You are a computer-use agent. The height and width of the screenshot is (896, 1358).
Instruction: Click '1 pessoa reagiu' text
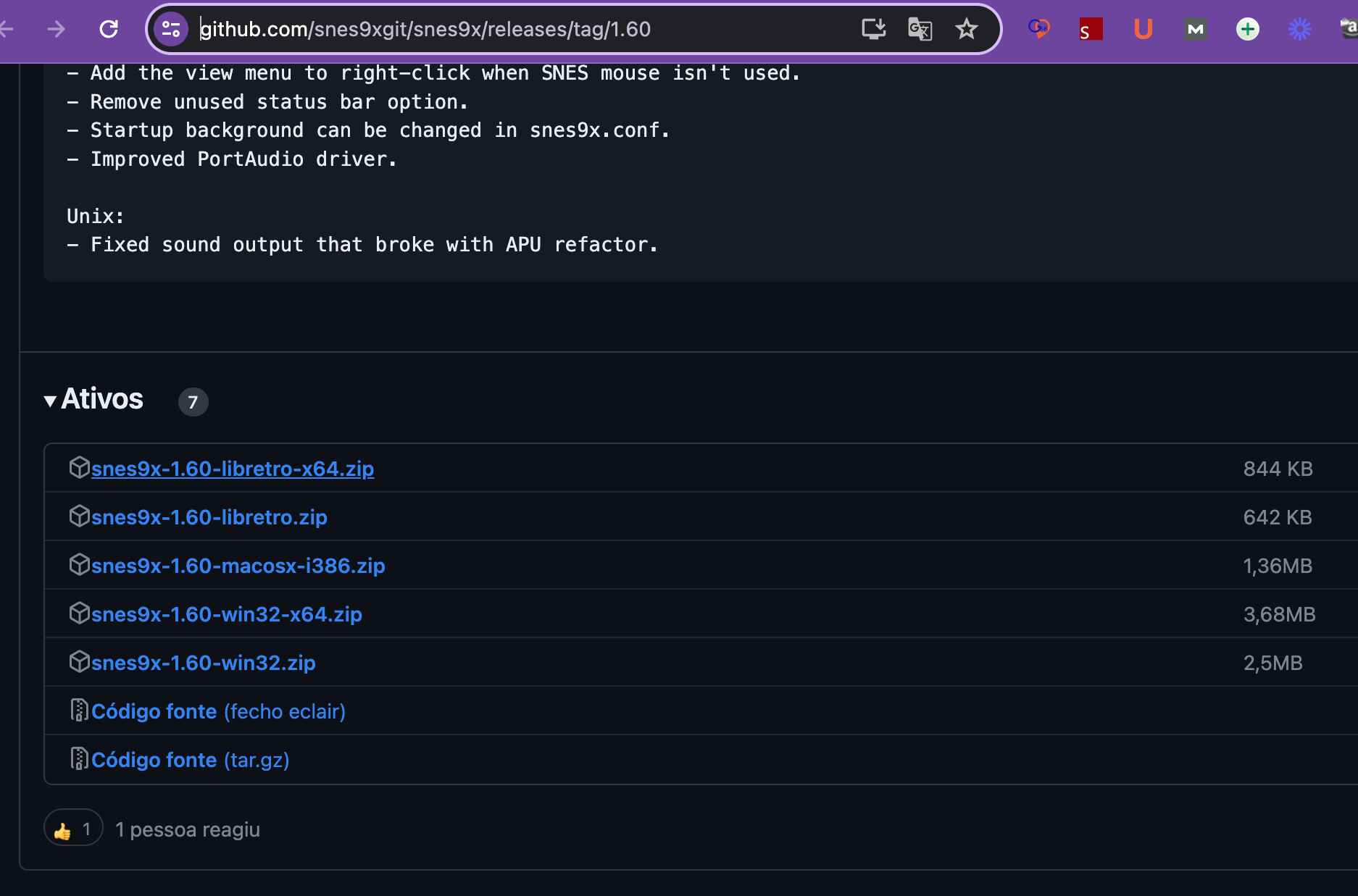(188, 829)
